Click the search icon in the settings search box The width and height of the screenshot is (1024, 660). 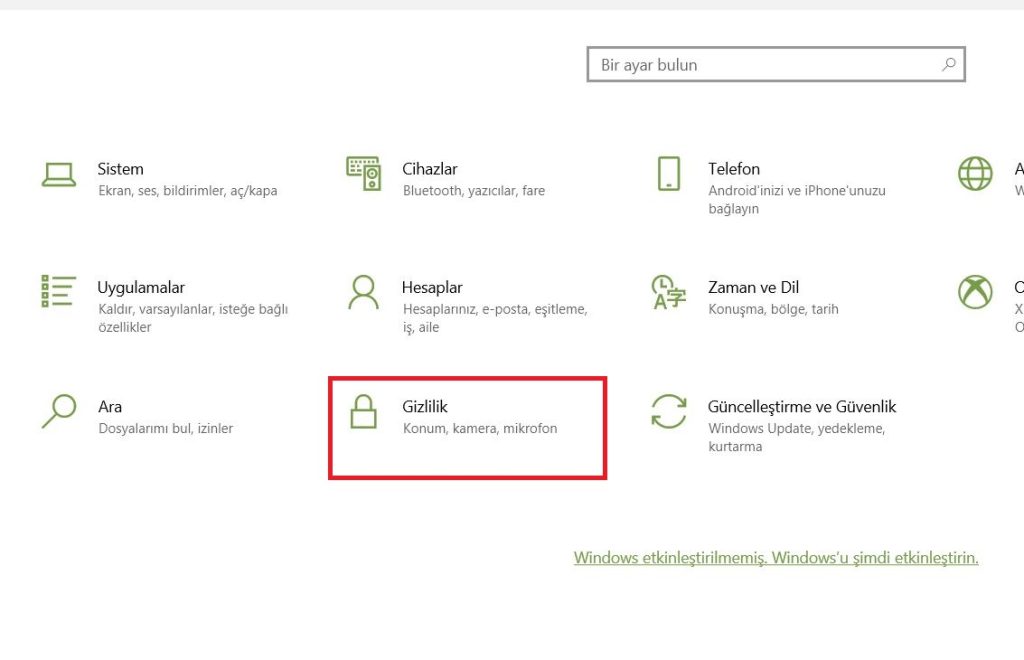click(x=948, y=65)
